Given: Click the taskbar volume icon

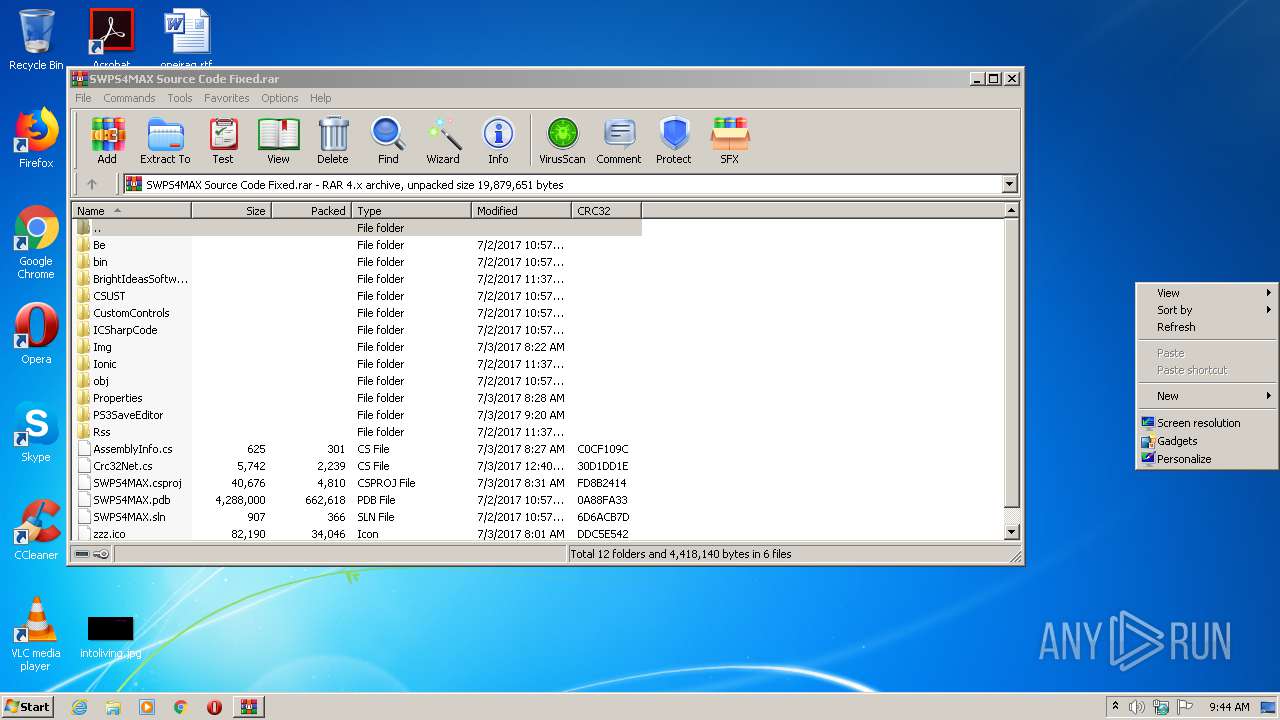Looking at the screenshot, I should coord(1137,707).
